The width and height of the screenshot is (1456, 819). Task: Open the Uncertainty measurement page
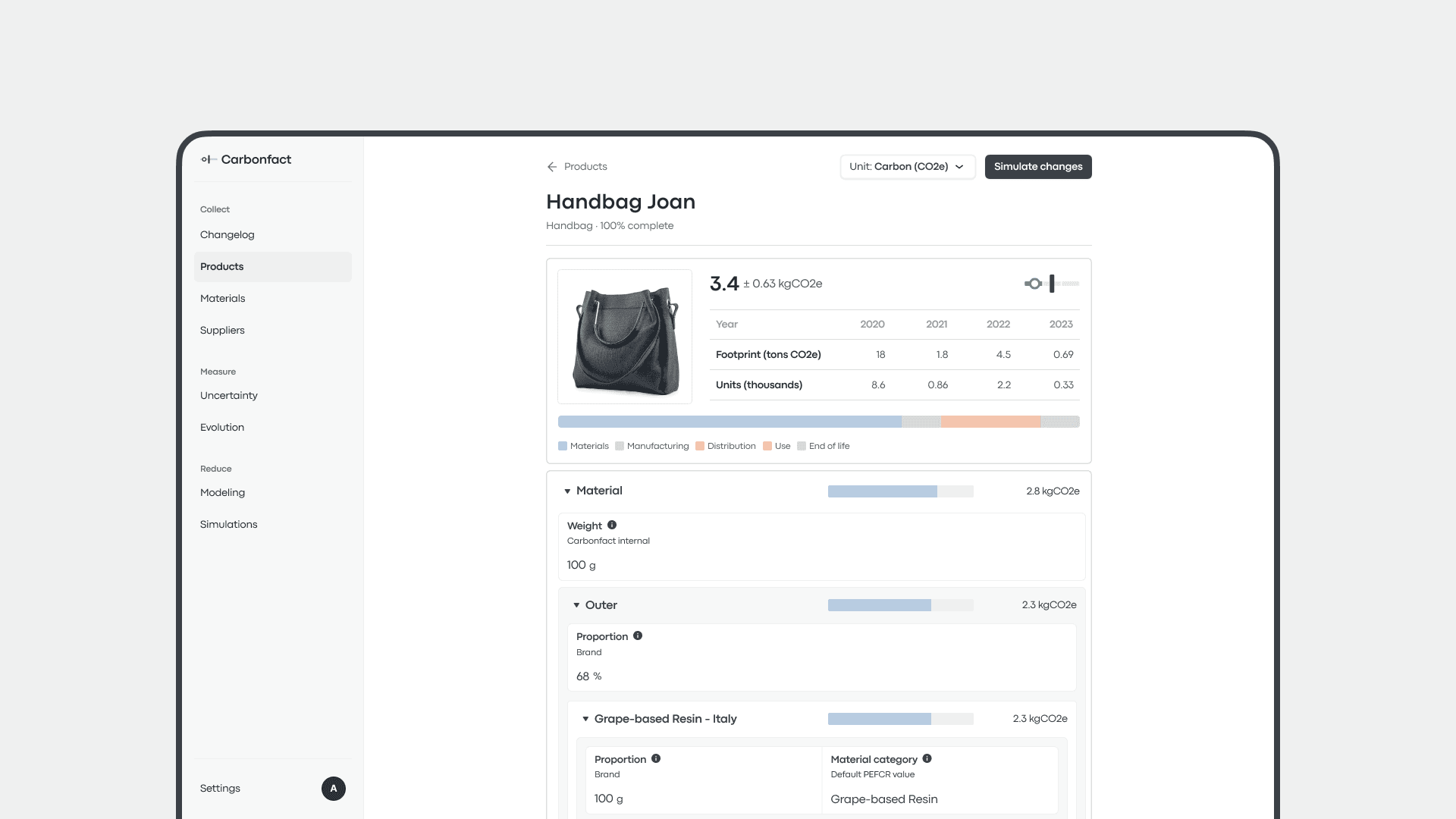pyautogui.click(x=229, y=396)
